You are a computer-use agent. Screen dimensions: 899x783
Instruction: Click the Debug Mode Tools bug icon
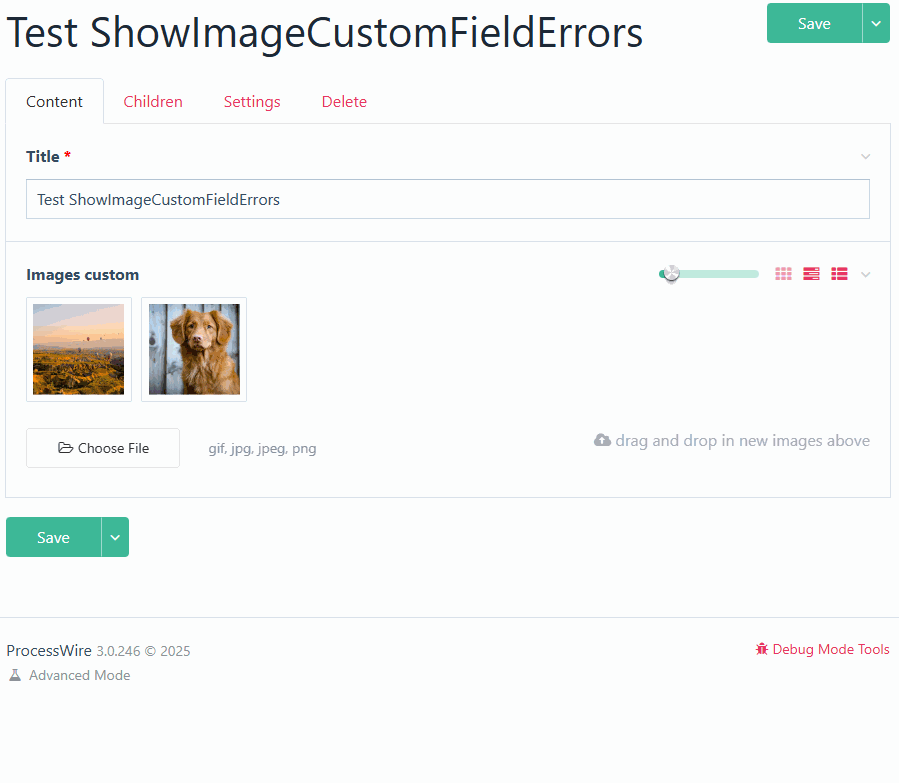[762, 649]
